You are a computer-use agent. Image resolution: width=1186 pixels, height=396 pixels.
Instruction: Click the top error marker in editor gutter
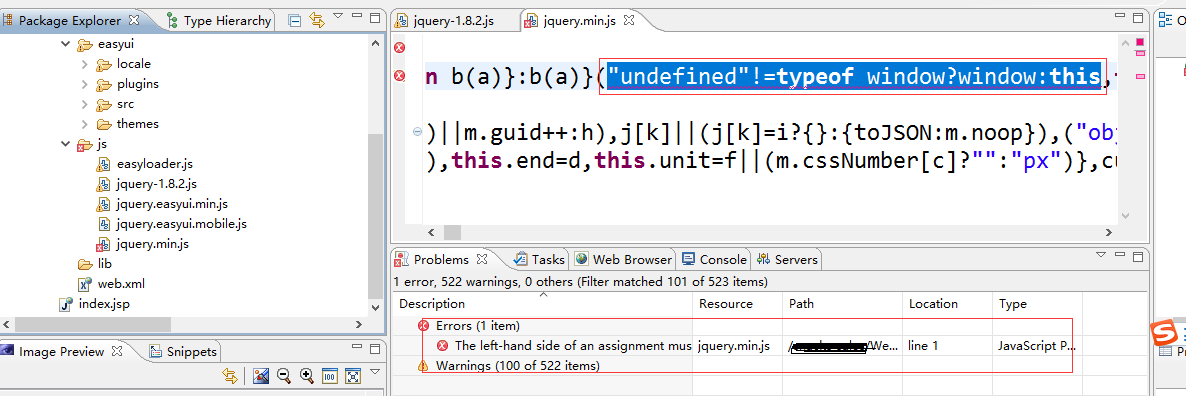[399, 48]
